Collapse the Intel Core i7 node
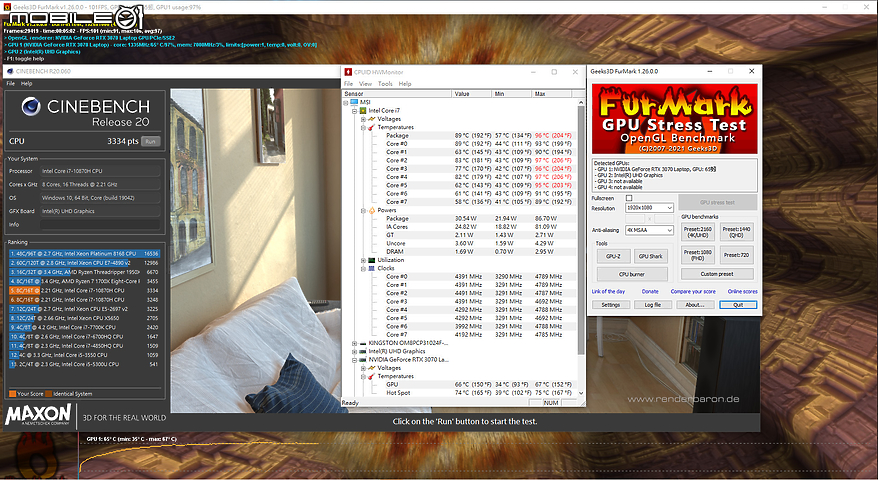878x480 pixels. [354, 110]
